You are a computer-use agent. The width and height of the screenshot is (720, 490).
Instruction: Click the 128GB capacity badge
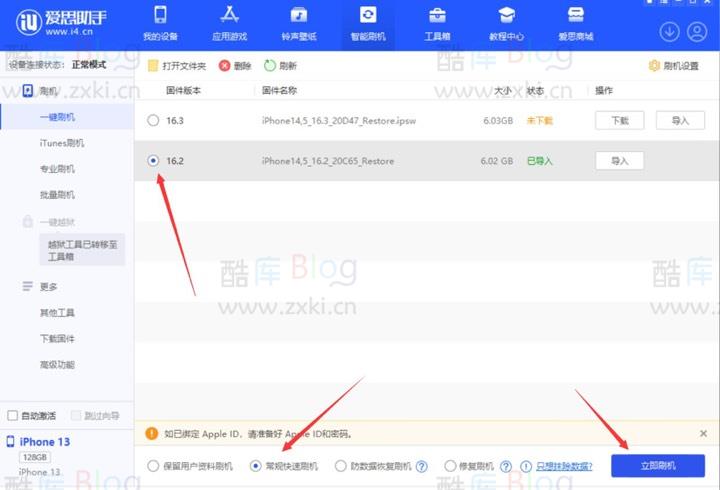pos(35,457)
